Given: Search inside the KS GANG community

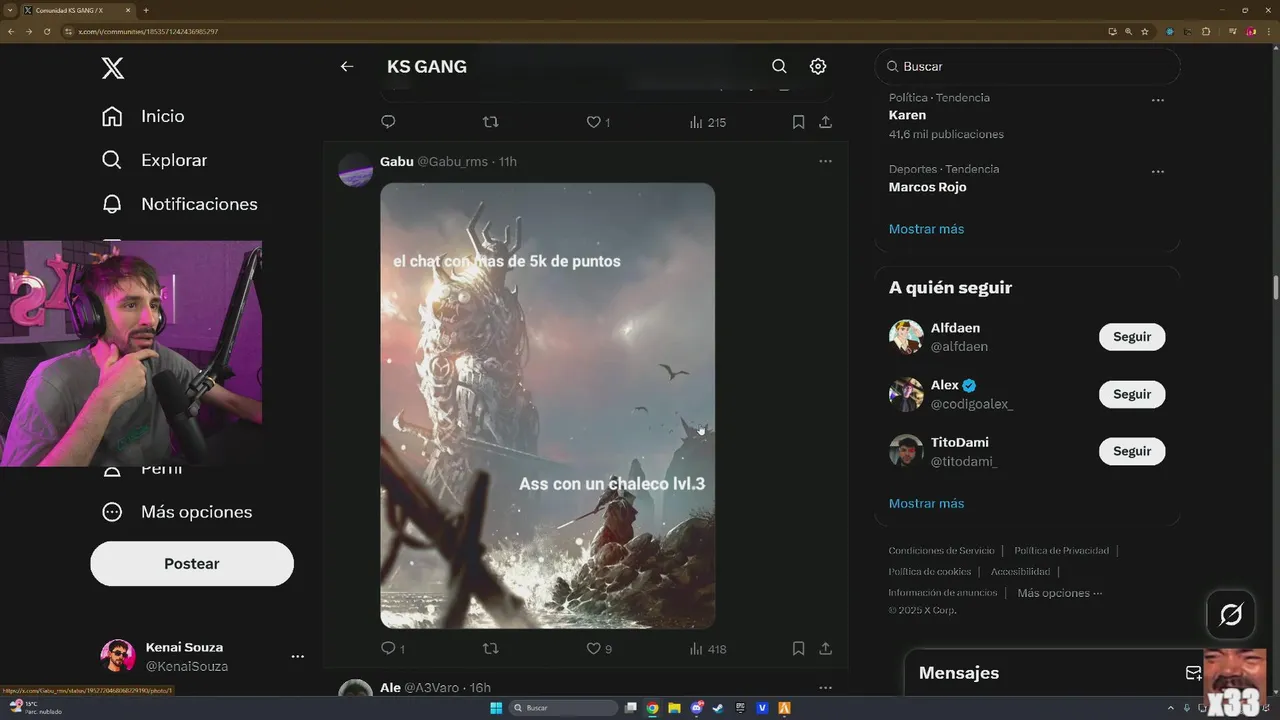Looking at the screenshot, I should 779,66.
